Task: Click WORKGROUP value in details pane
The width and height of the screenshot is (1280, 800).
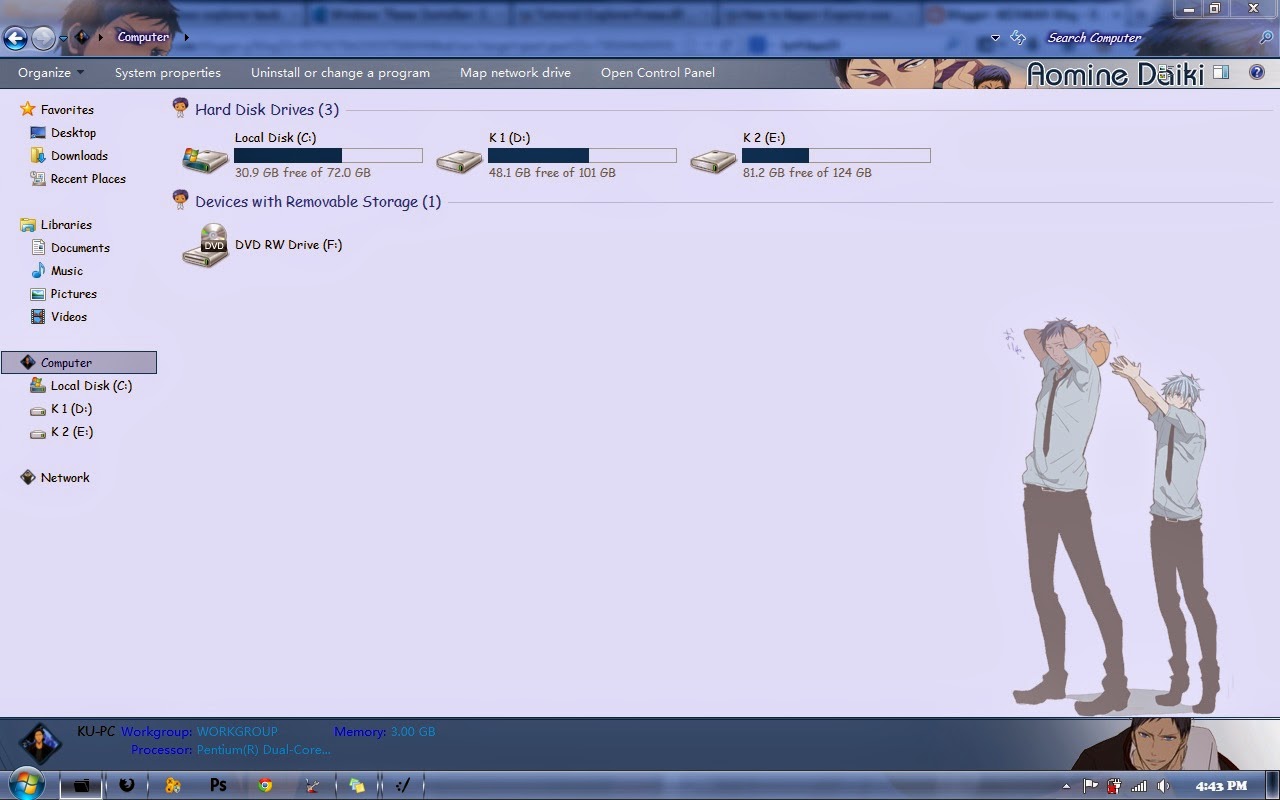Action: point(237,732)
